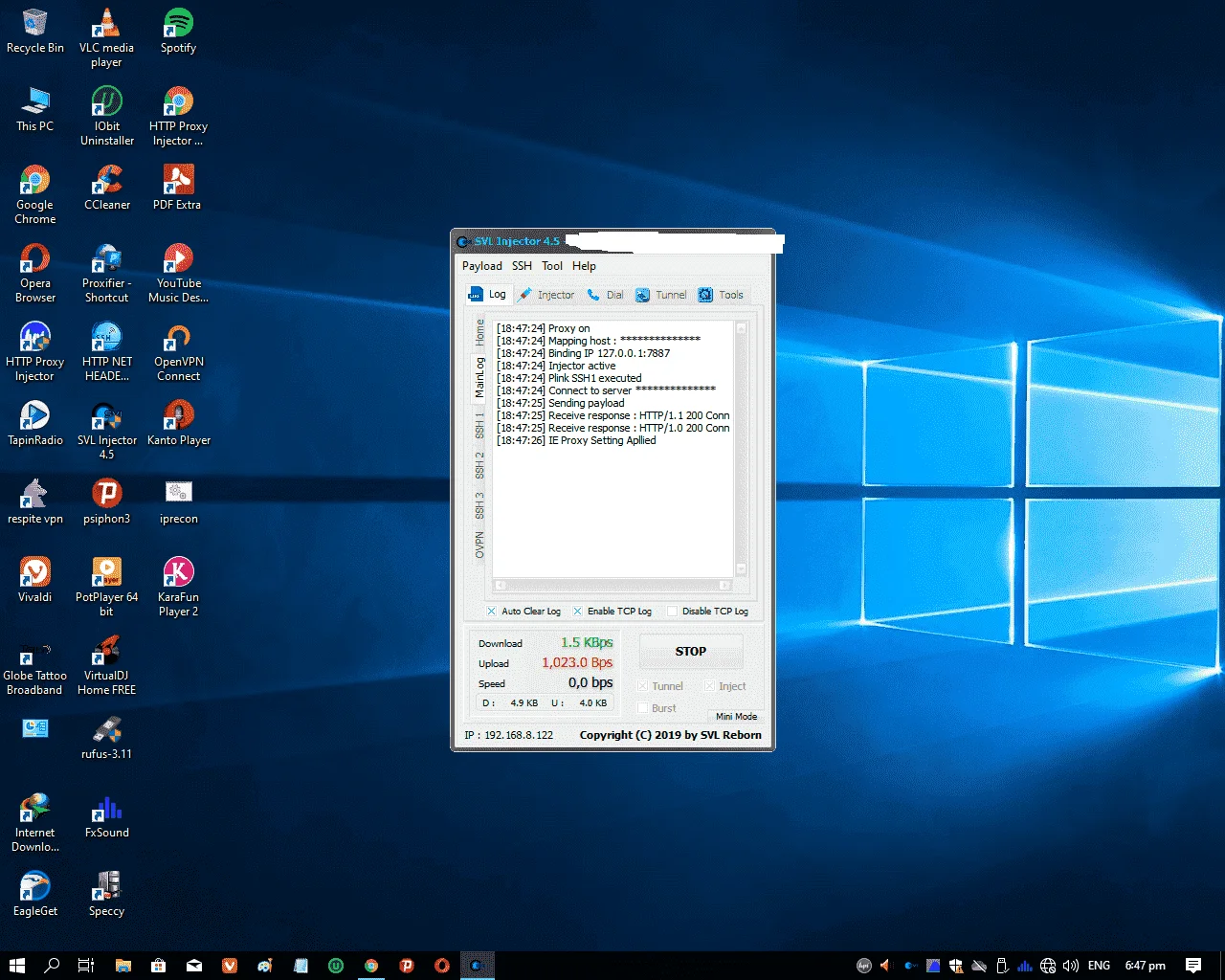Click the 6:47 pm taskbar clock
This screenshot has height=980, width=1225.
pyautogui.click(x=1146, y=966)
